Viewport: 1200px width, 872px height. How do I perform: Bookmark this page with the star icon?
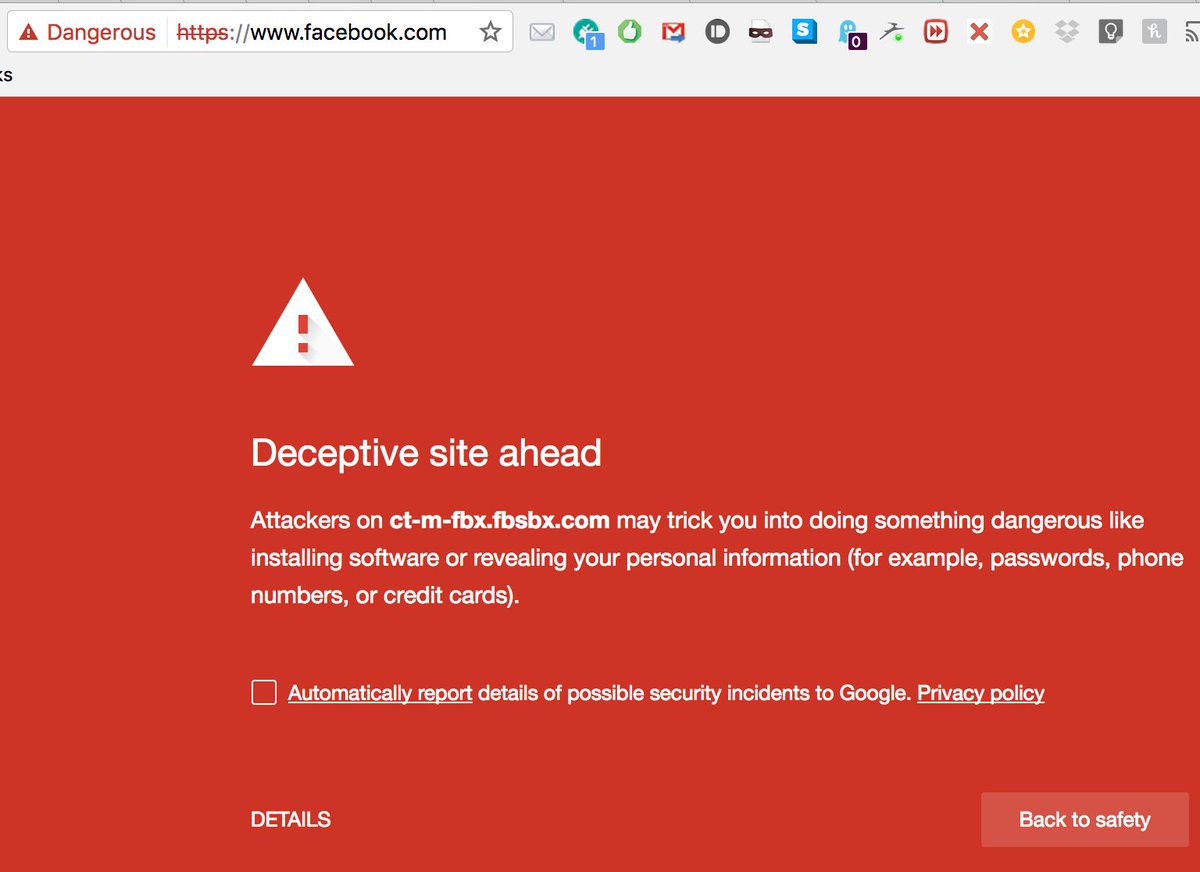pyautogui.click(x=490, y=32)
